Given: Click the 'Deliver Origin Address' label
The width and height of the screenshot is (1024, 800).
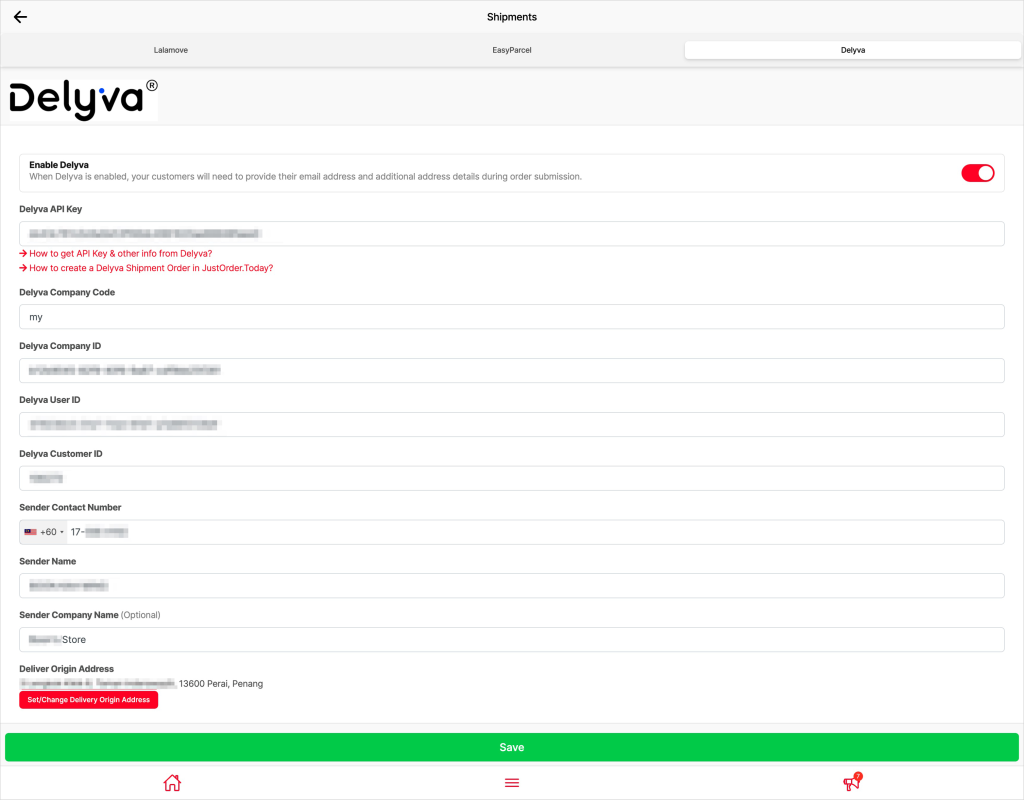Looking at the screenshot, I should tap(67, 669).
